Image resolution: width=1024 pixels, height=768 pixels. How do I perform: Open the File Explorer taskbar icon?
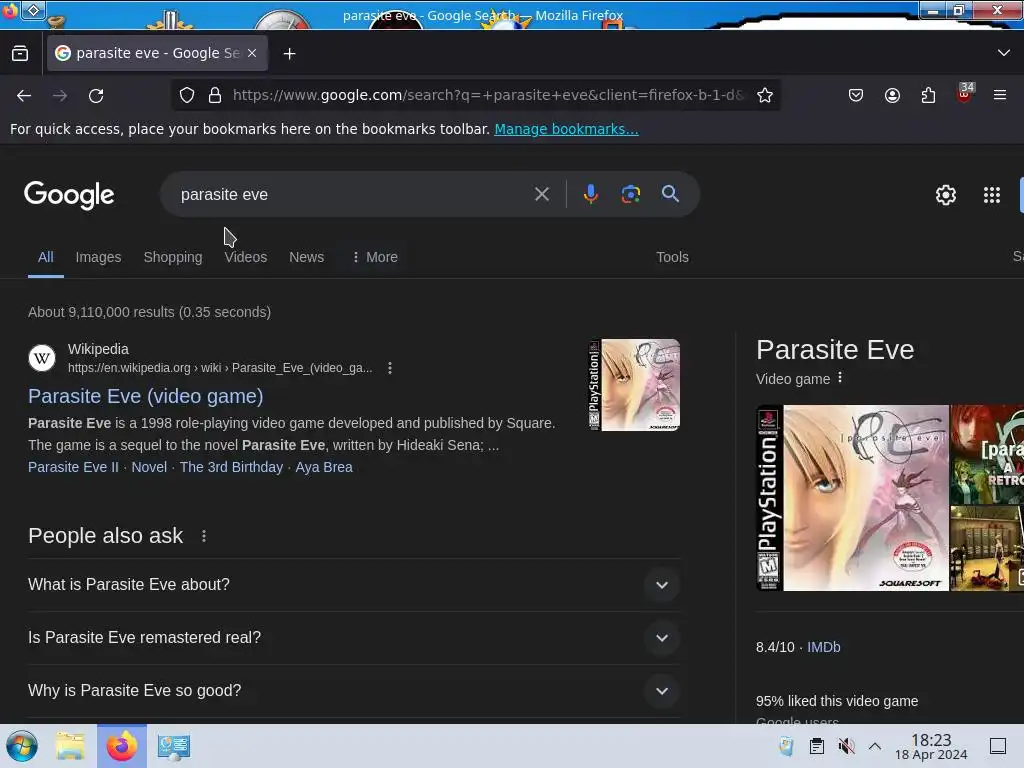click(x=70, y=746)
